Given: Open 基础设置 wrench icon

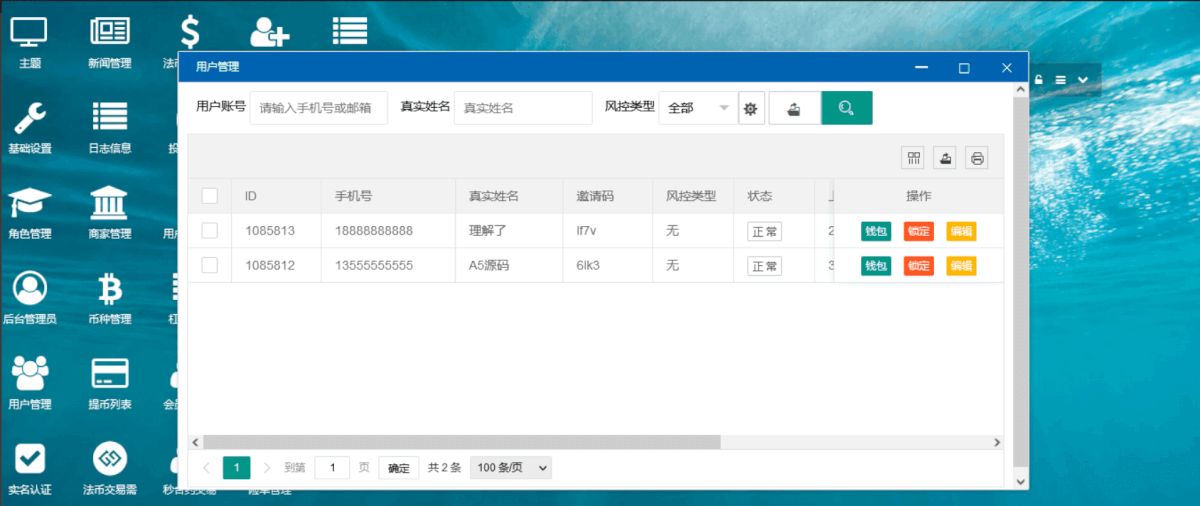Looking at the screenshot, I should click(x=29, y=126).
